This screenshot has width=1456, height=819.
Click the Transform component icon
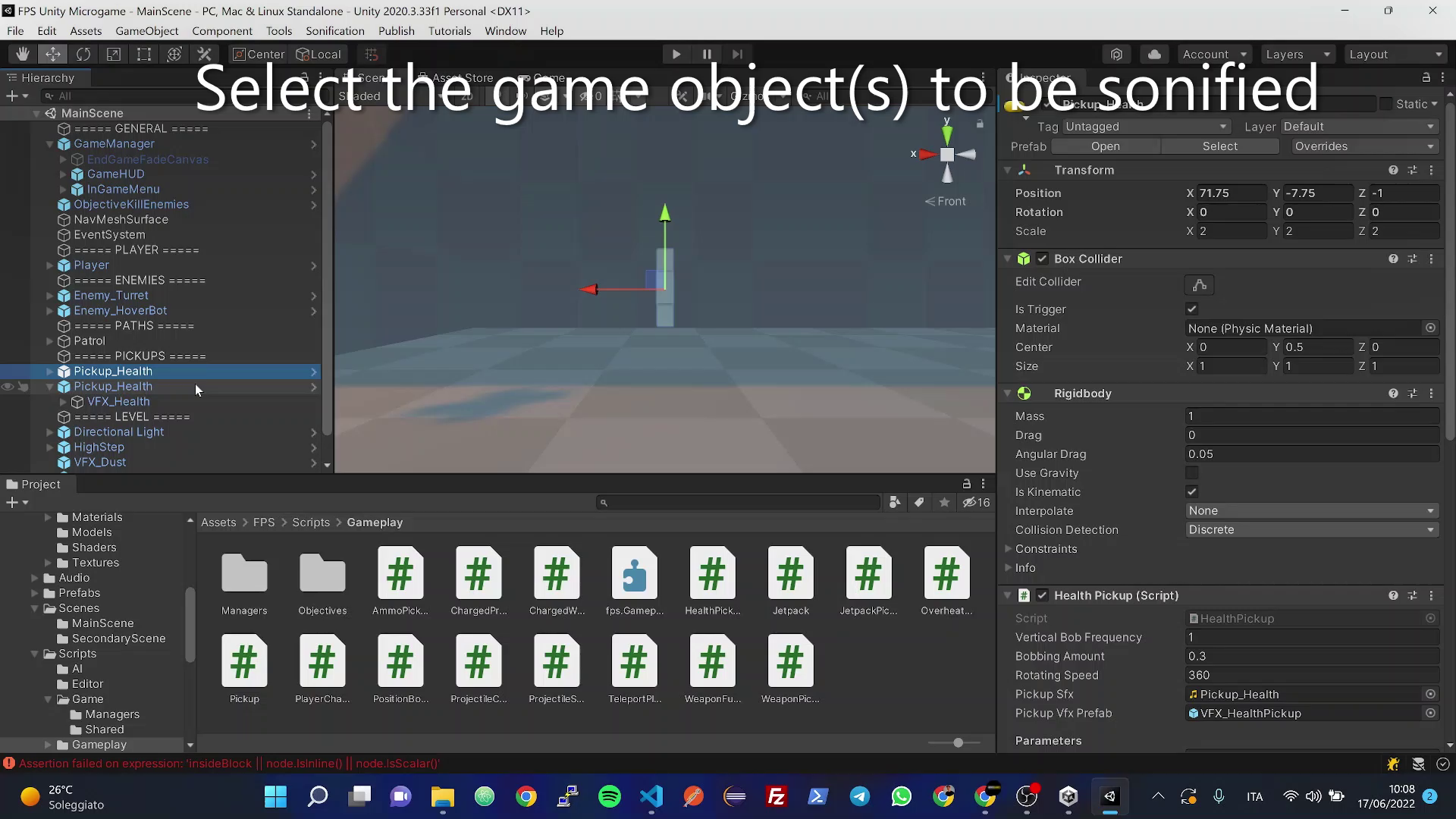click(1024, 170)
